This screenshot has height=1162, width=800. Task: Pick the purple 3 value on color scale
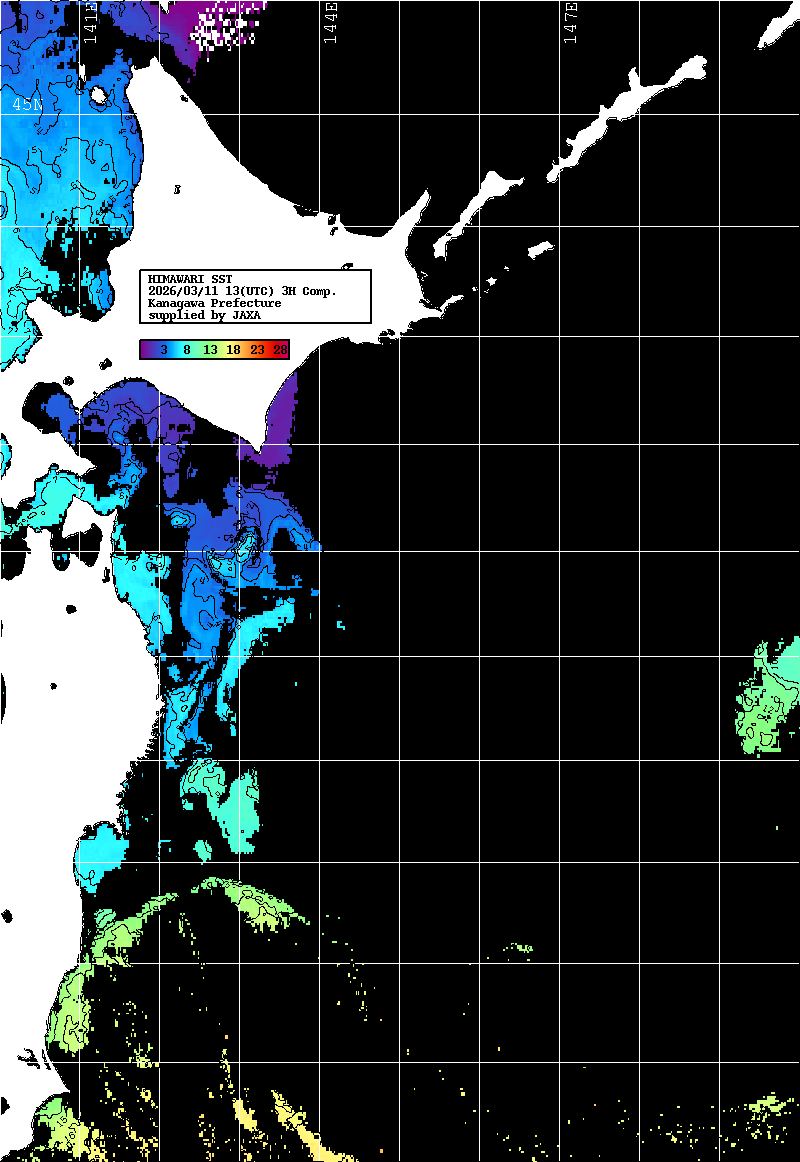pos(163,349)
